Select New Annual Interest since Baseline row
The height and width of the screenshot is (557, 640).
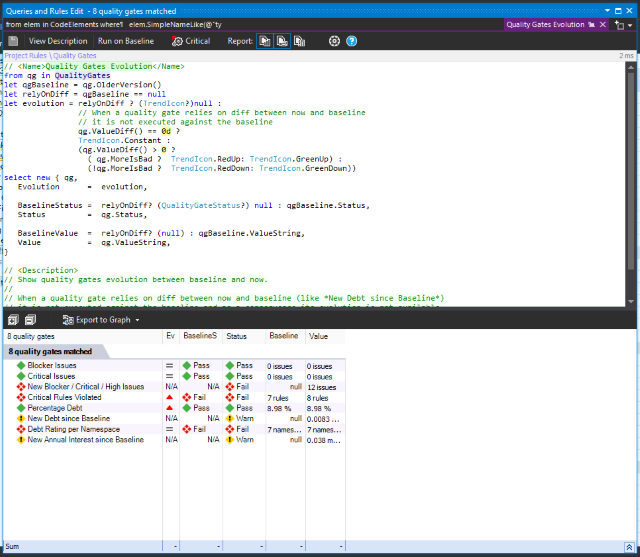coord(174,440)
